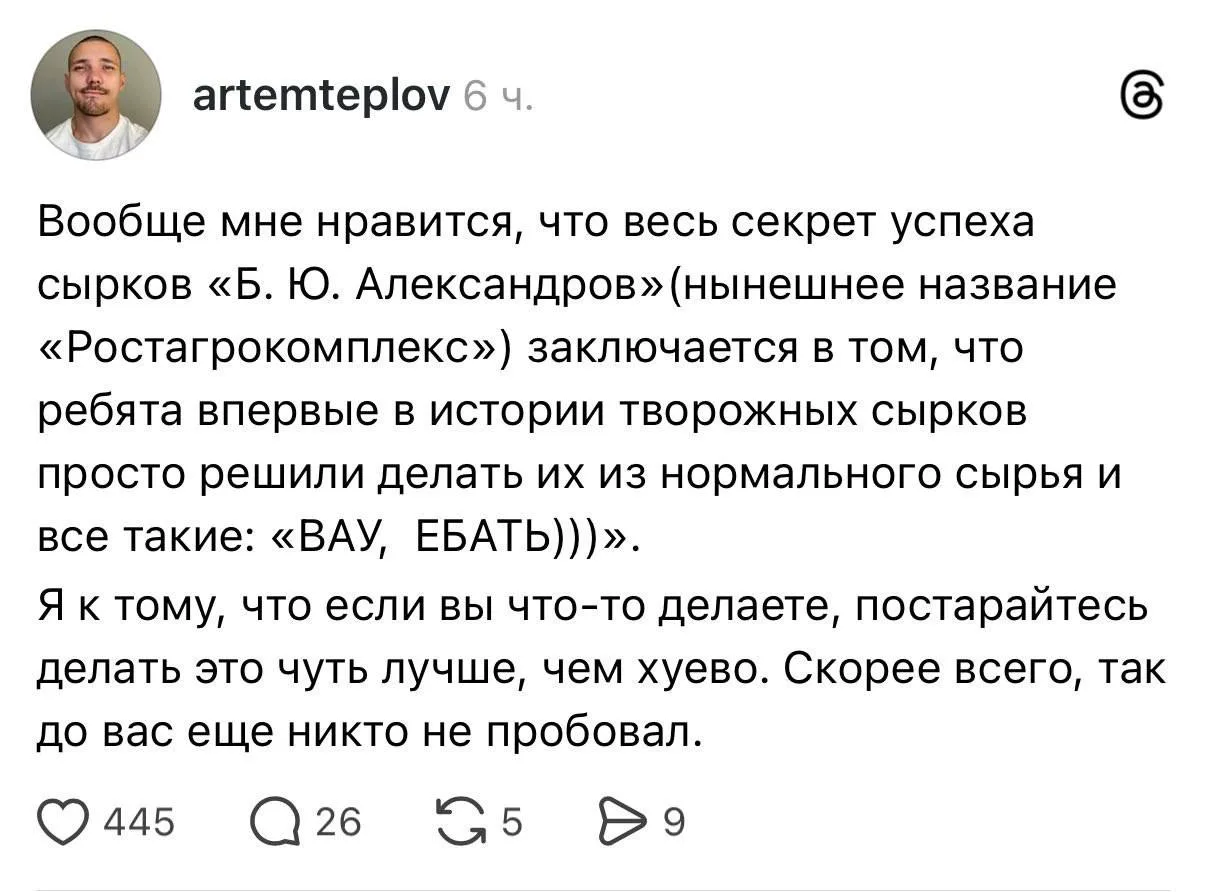
Task: Click the repost count showing 5
Action: click(511, 823)
